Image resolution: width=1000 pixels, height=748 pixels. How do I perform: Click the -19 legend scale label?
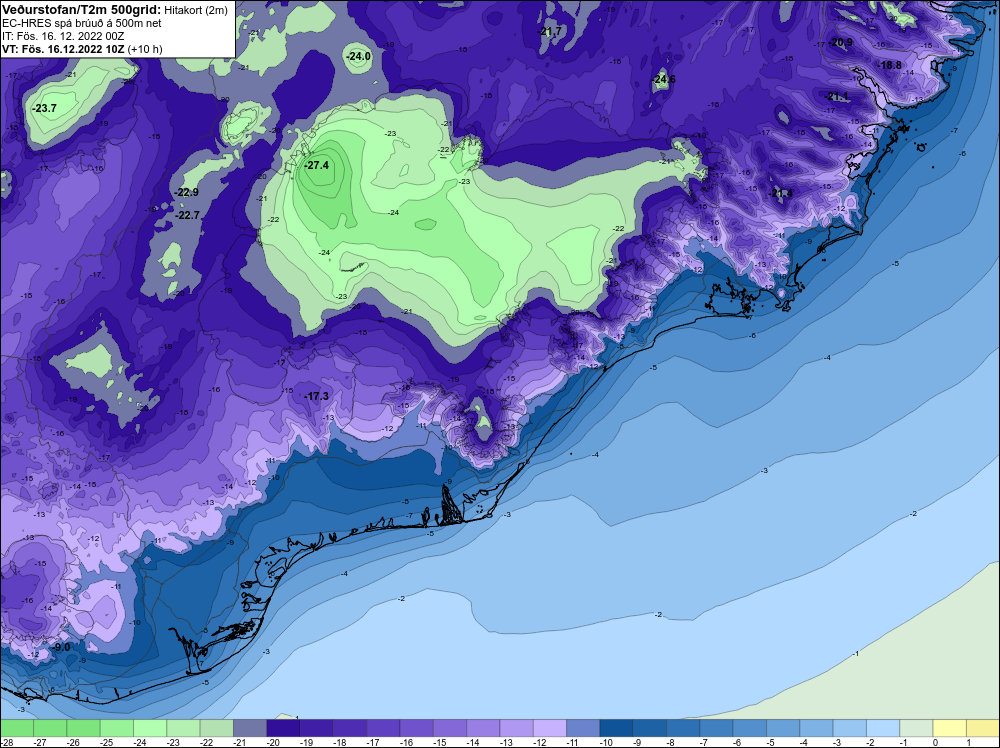click(x=307, y=742)
